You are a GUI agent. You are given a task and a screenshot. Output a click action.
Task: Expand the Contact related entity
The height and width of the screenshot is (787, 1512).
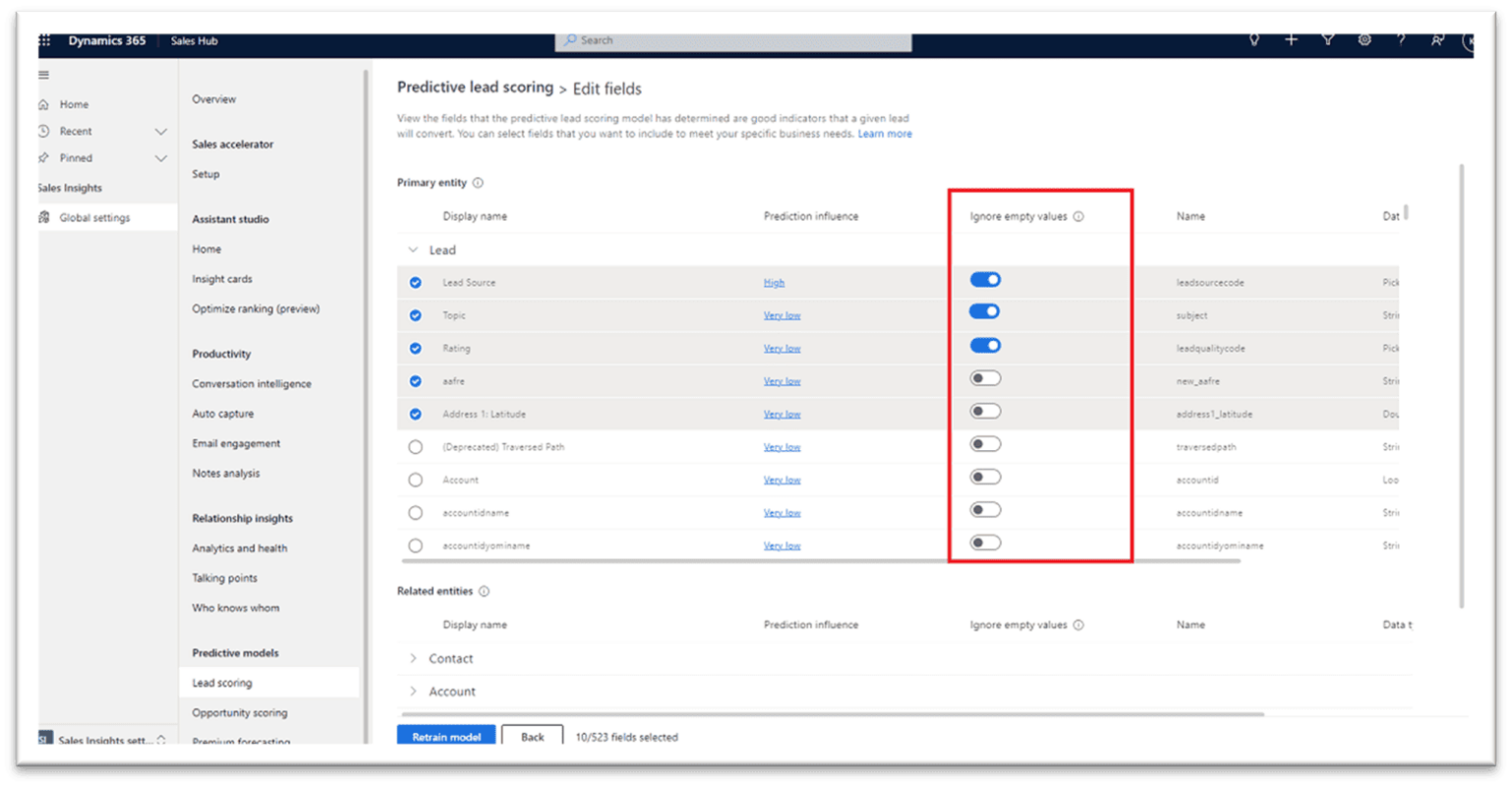coord(413,659)
